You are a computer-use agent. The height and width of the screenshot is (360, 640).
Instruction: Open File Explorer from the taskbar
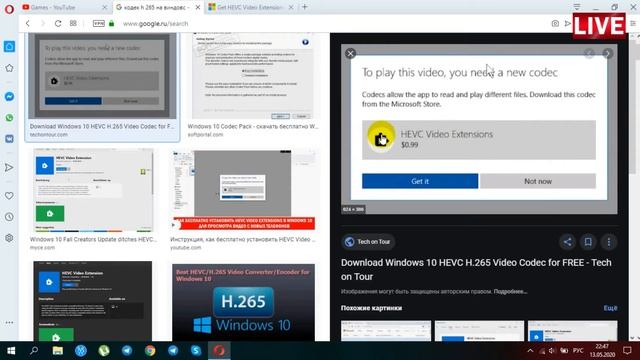58,351
